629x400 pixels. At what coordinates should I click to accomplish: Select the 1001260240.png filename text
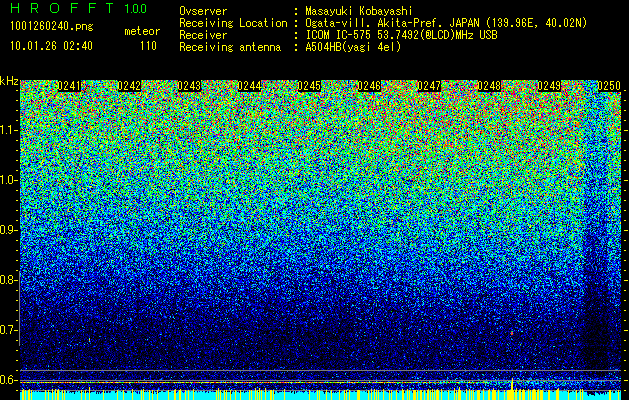point(52,27)
